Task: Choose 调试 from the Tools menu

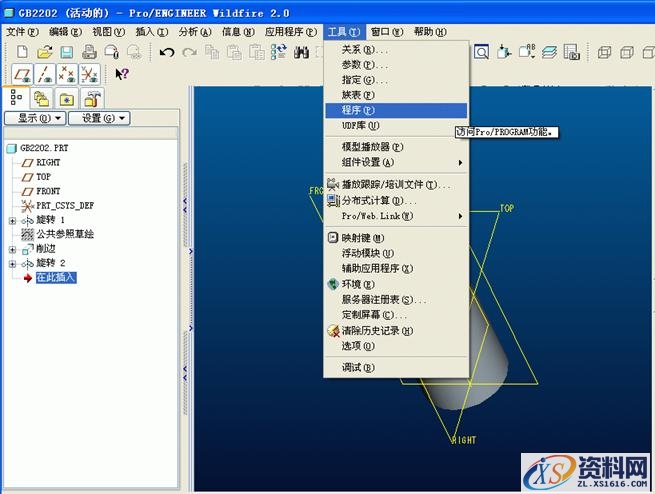Action: pos(396,368)
